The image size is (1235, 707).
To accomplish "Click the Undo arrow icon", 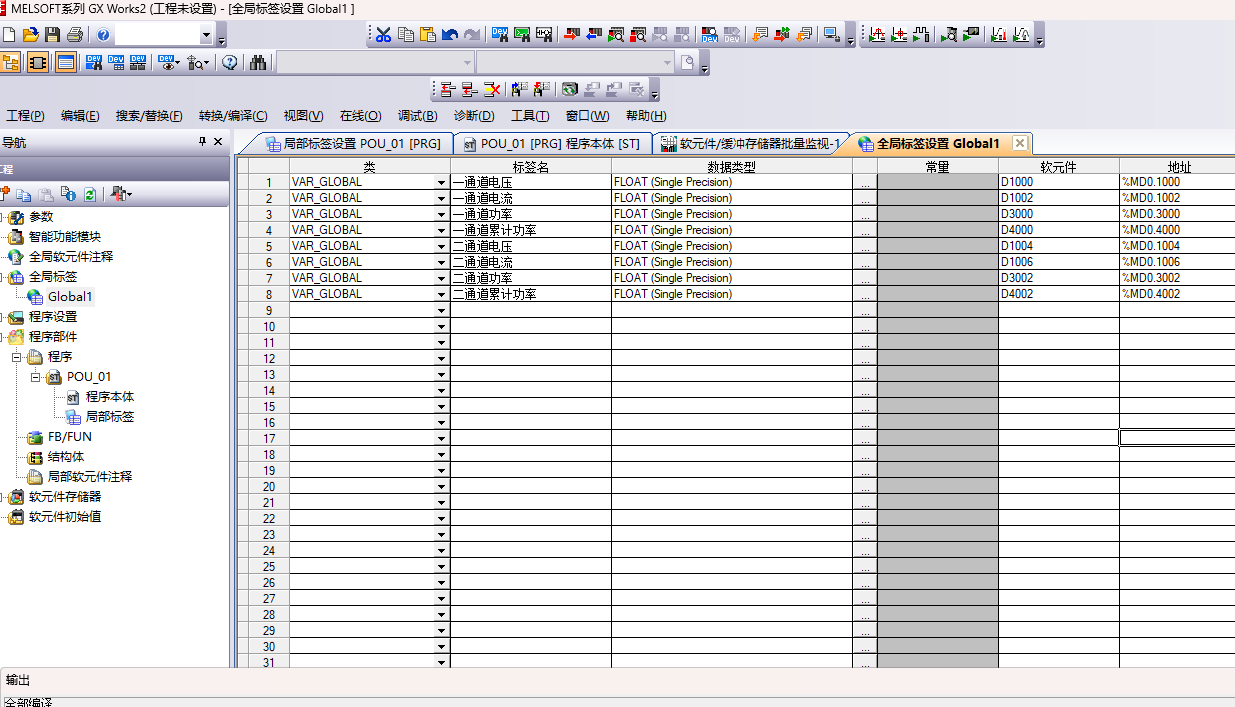I will point(449,35).
